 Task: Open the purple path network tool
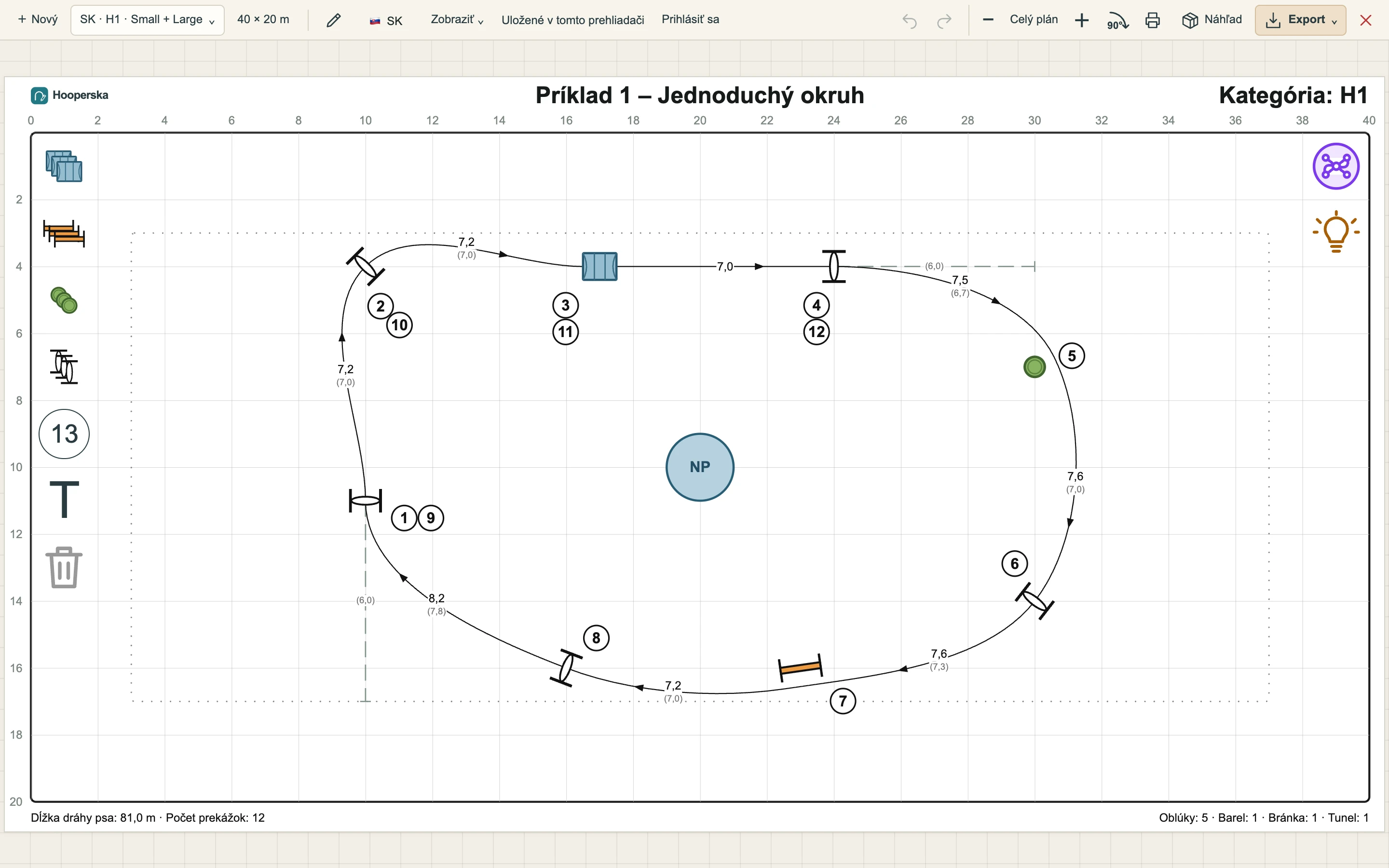coord(1335,166)
